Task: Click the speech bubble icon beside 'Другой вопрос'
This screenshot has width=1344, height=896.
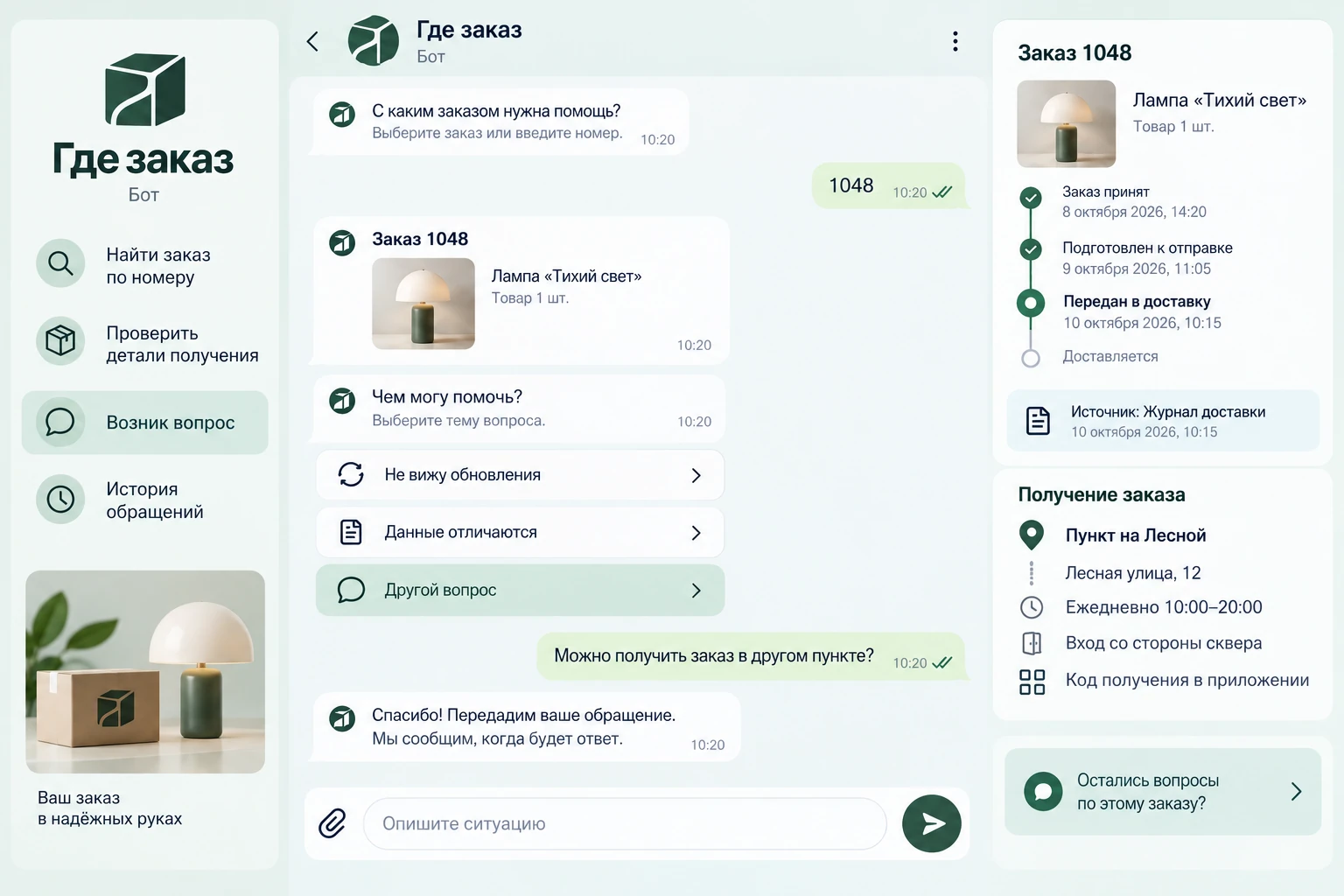Action: [351, 590]
